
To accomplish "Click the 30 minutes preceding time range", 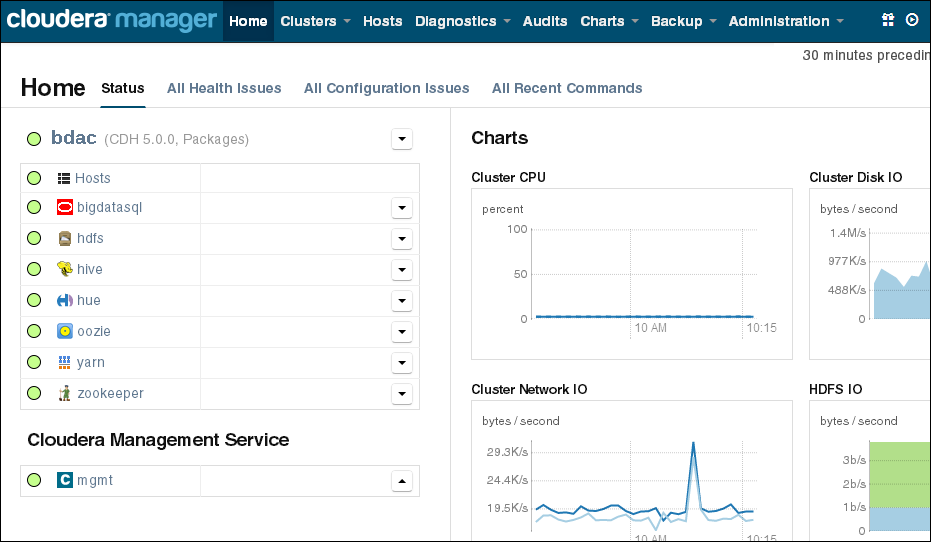I will pyautogui.click(x=866, y=55).
